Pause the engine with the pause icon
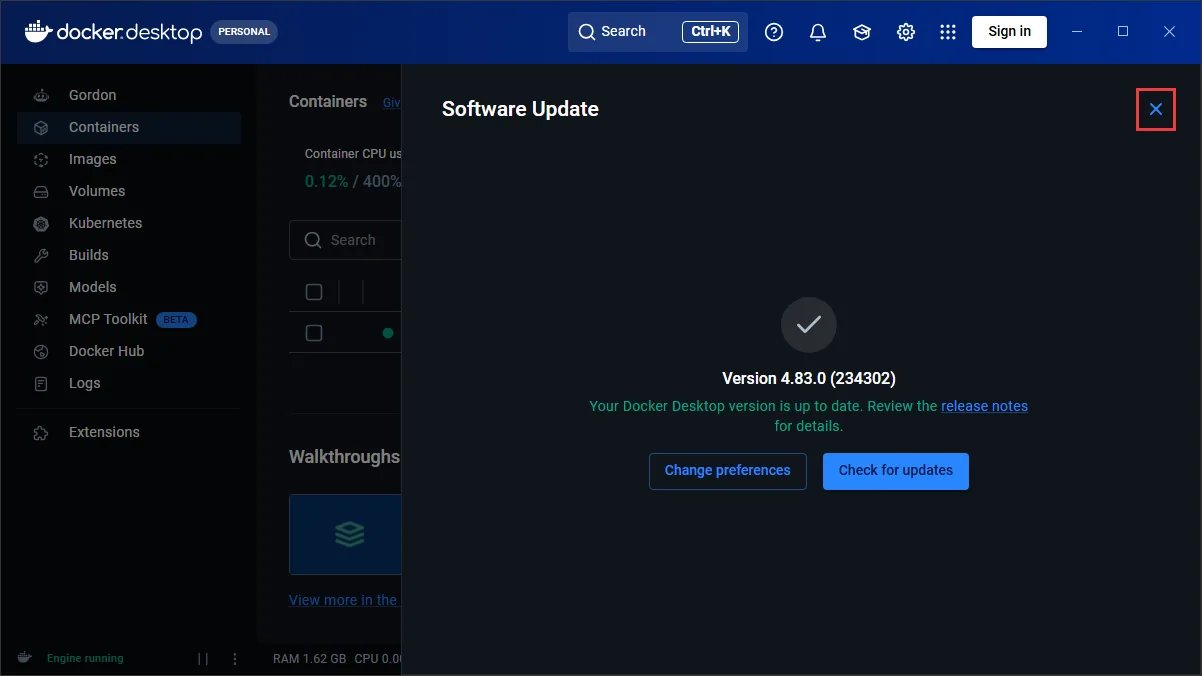 [203, 659]
